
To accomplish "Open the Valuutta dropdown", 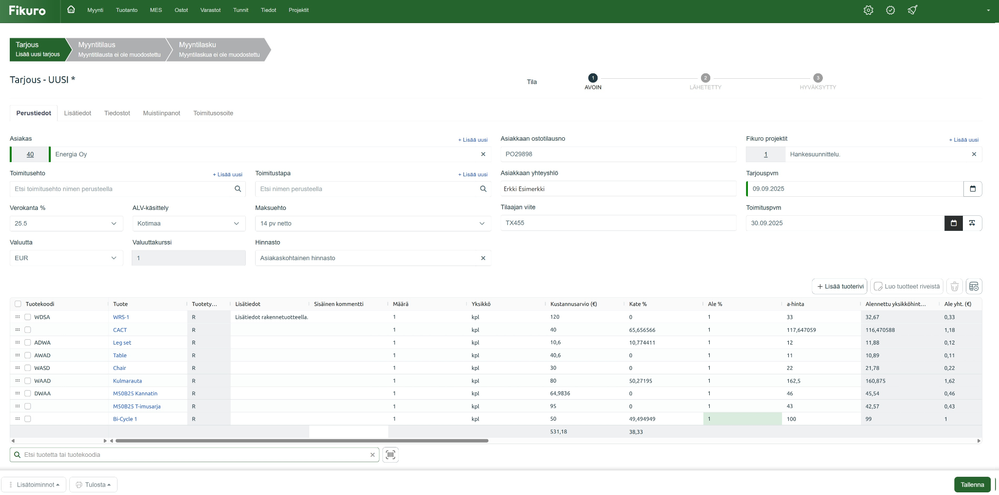I will coord(66,258).
